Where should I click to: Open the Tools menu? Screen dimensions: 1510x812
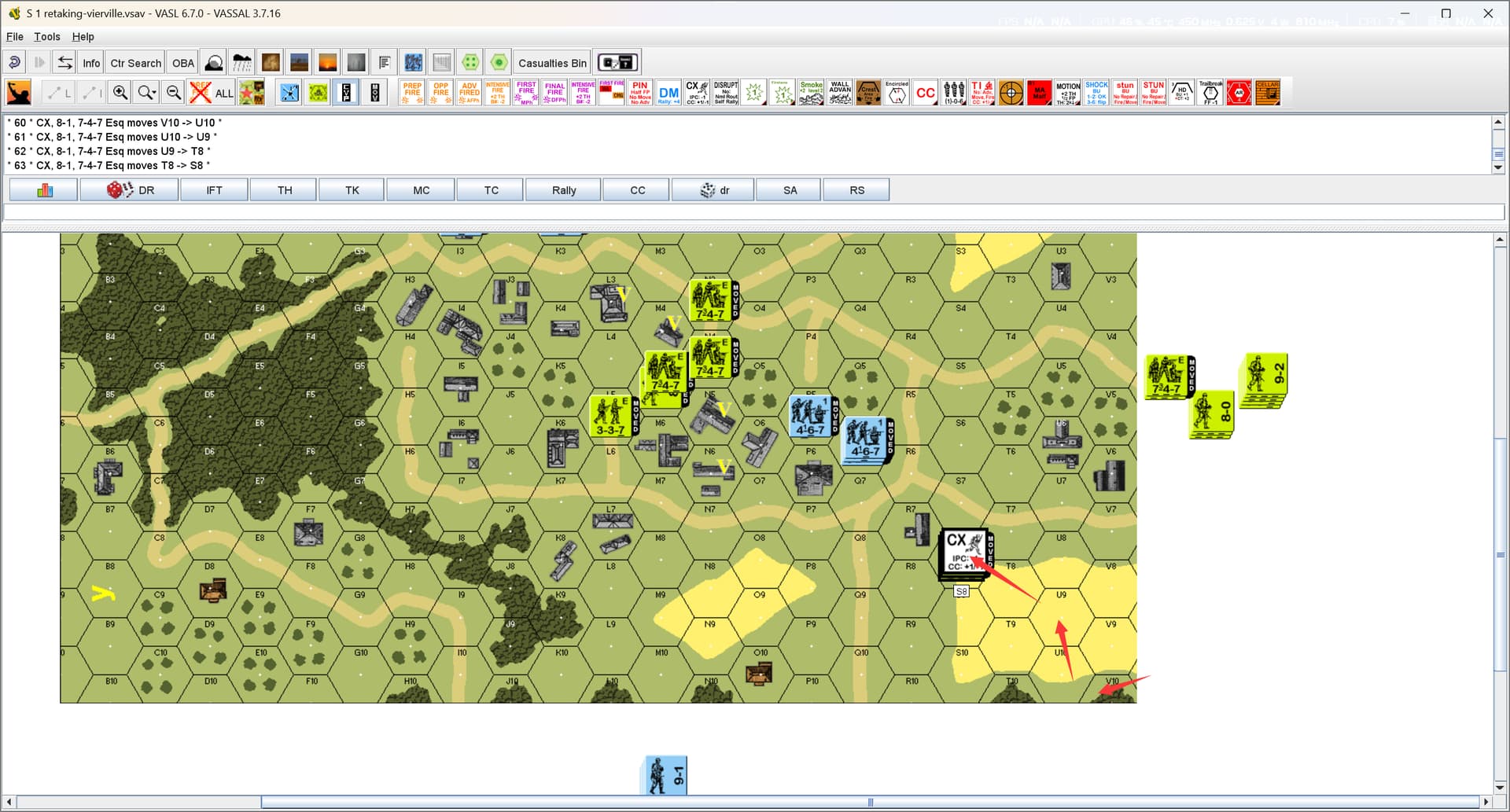point(47,37)
